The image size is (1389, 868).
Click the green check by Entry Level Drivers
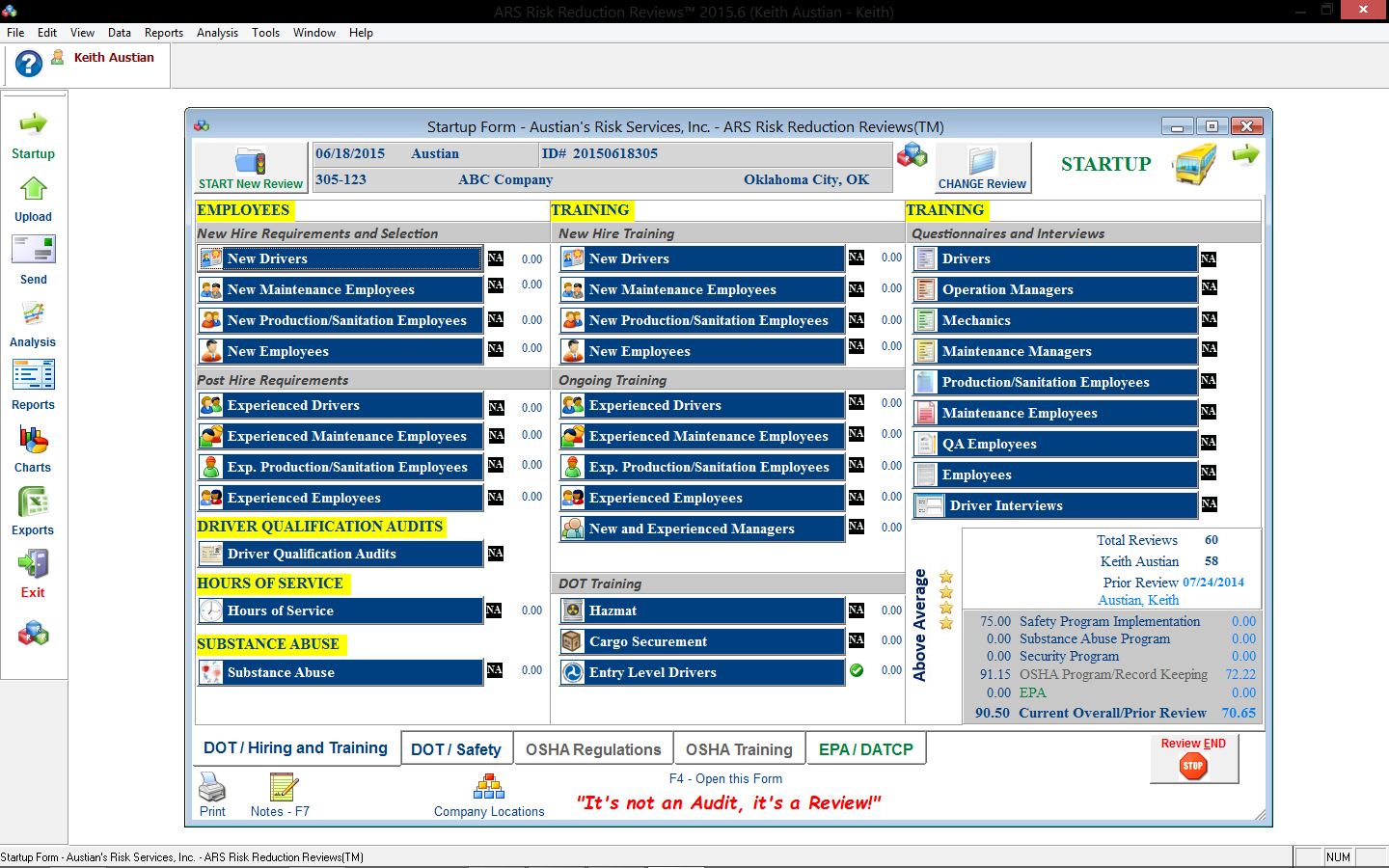857,670
